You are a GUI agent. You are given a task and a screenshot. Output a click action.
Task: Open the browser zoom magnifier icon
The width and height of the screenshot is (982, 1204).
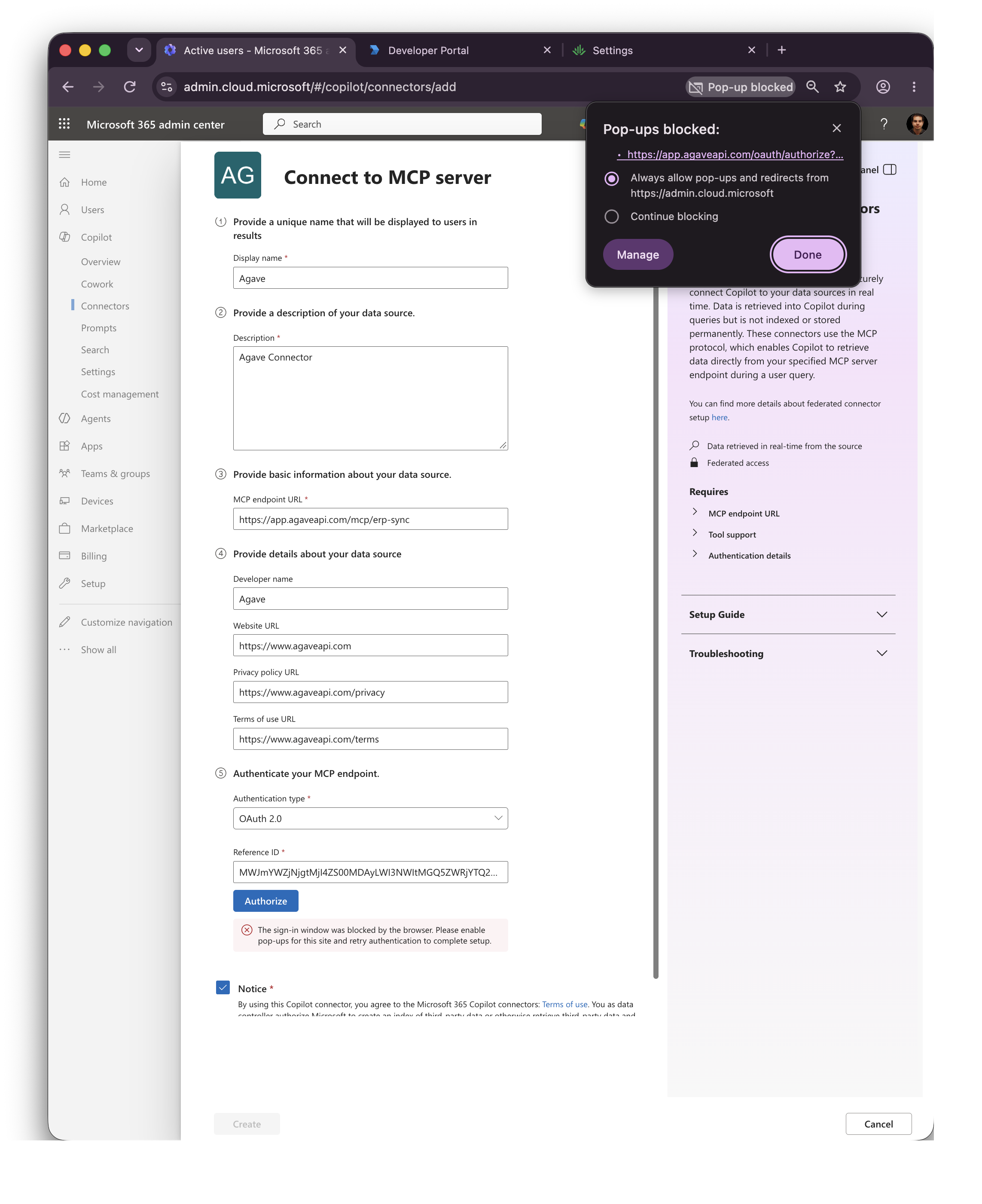point(812,86)
